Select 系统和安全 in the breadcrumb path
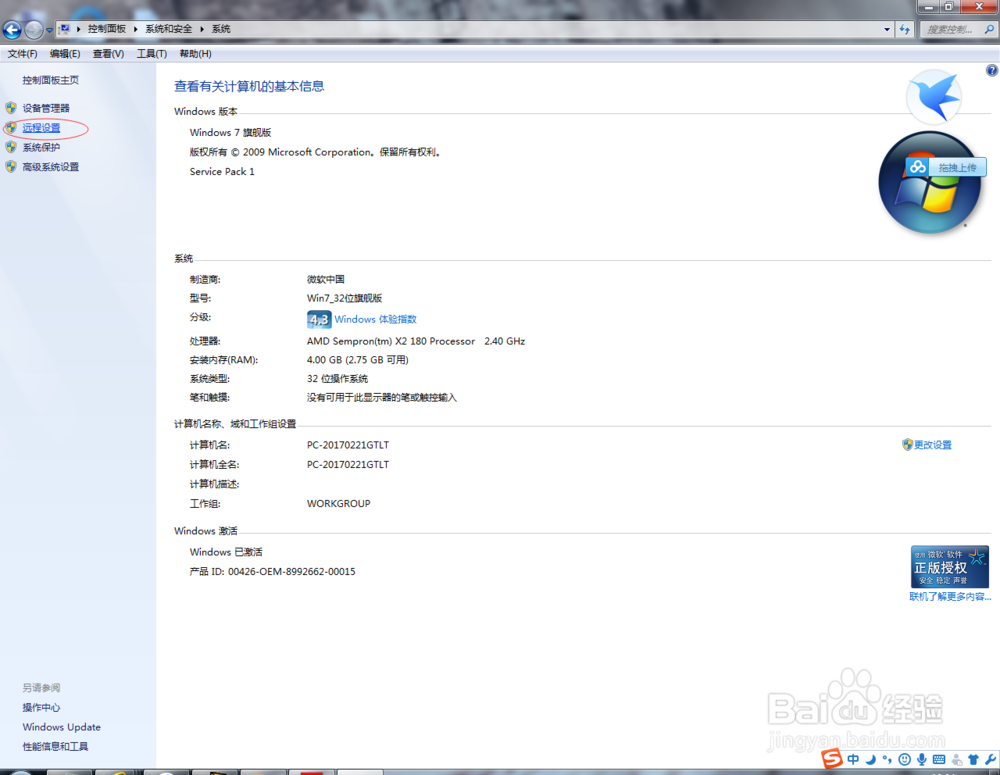 168,29
